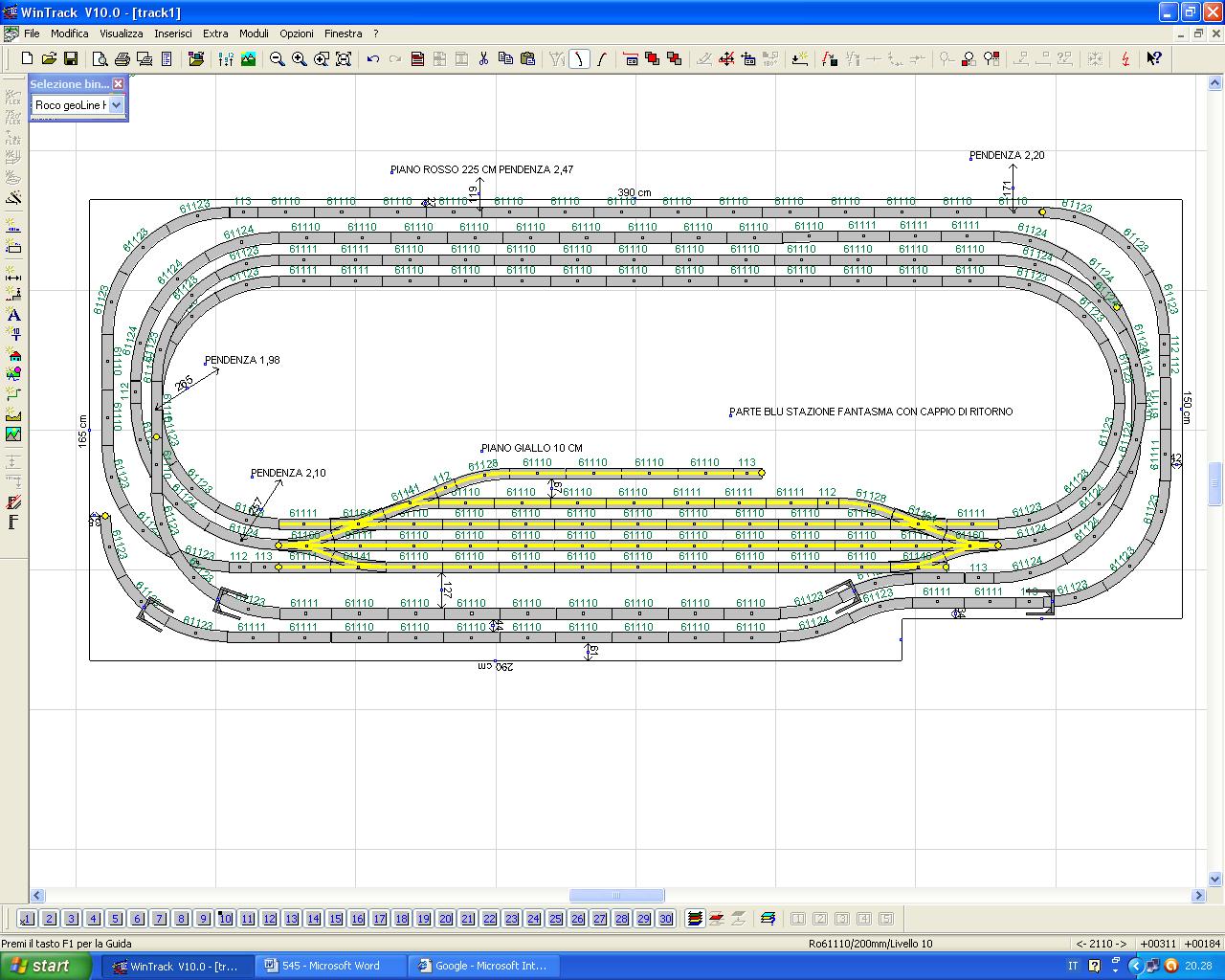Open the Opzioni menu
This screenshot has width=1225, height=980.
(297, 33)
